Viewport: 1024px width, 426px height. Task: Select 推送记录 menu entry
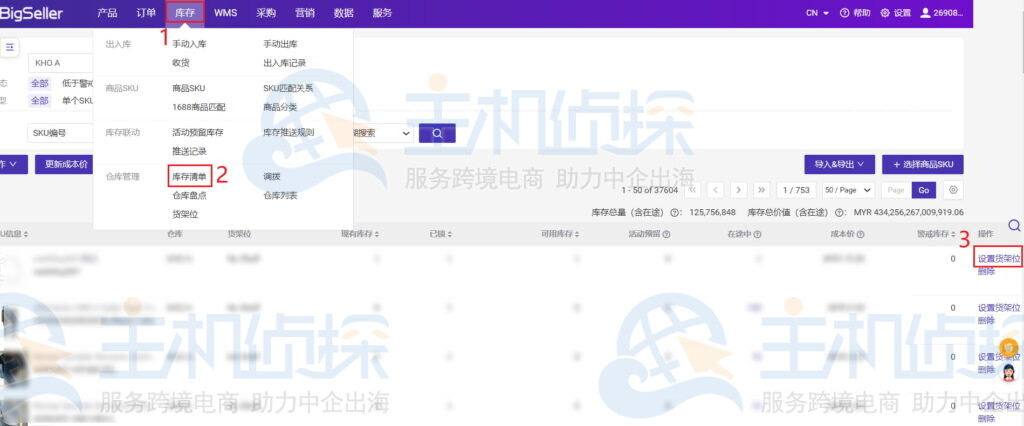click(x=189, y=151)
